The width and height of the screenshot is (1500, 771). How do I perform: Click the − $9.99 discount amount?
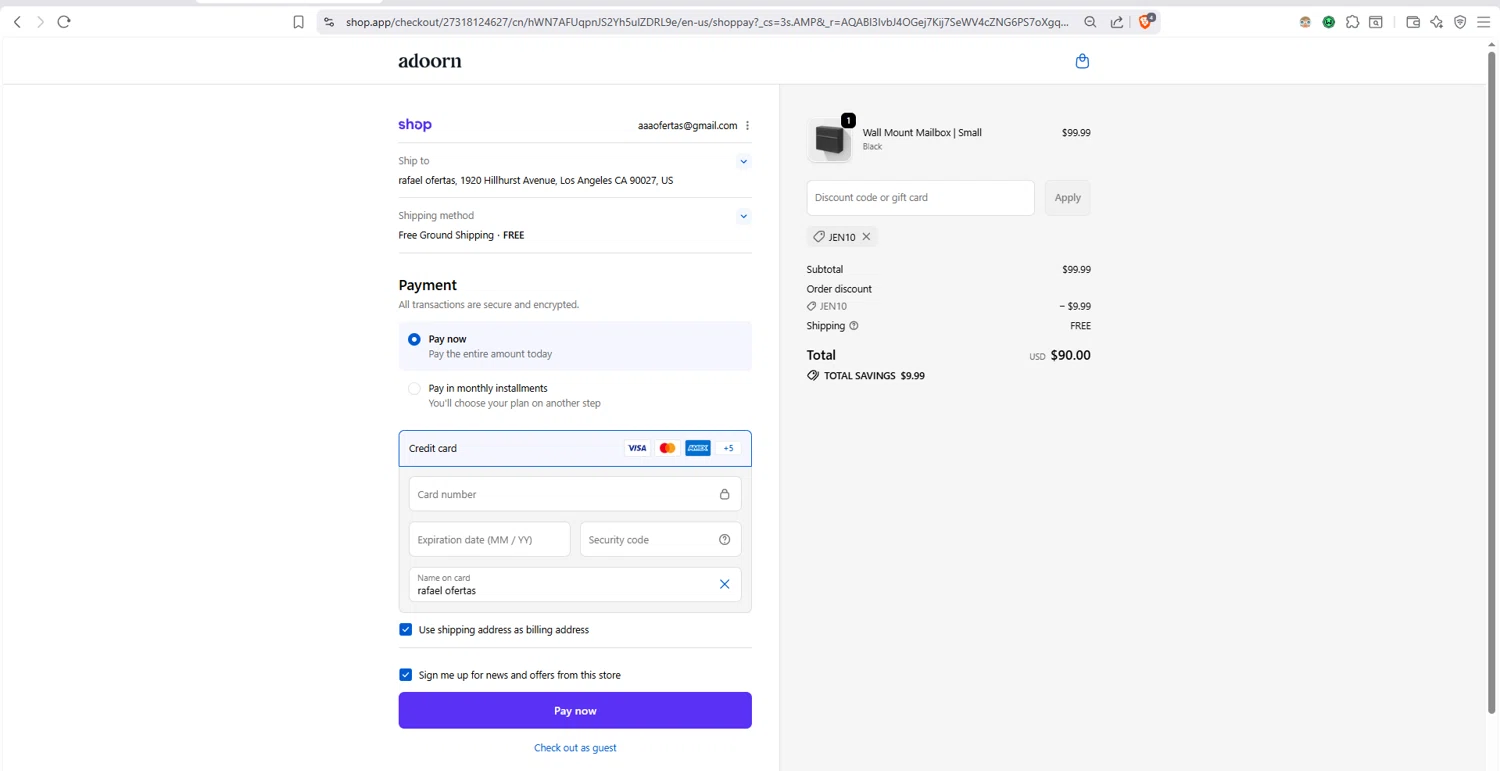tap(1075, 306)
